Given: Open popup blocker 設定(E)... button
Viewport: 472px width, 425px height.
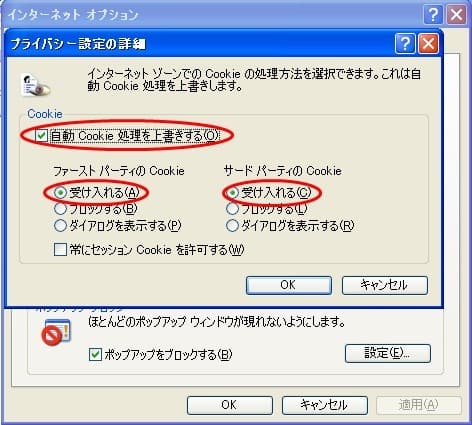Looking at the screenshot, I should pyautogui.click(x=388, y=353).
